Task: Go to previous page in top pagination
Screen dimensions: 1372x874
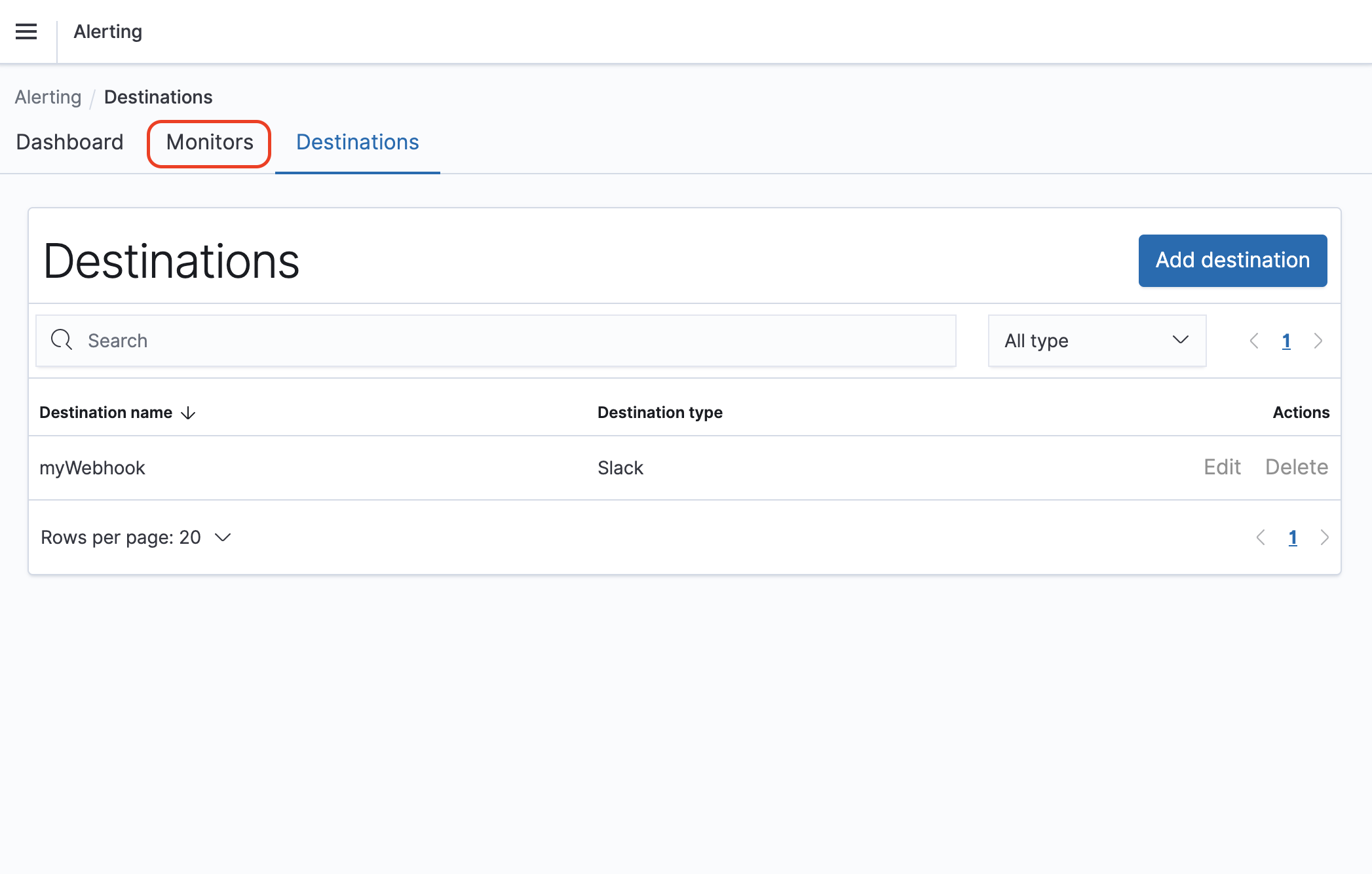Action: tap(1254, 341)
